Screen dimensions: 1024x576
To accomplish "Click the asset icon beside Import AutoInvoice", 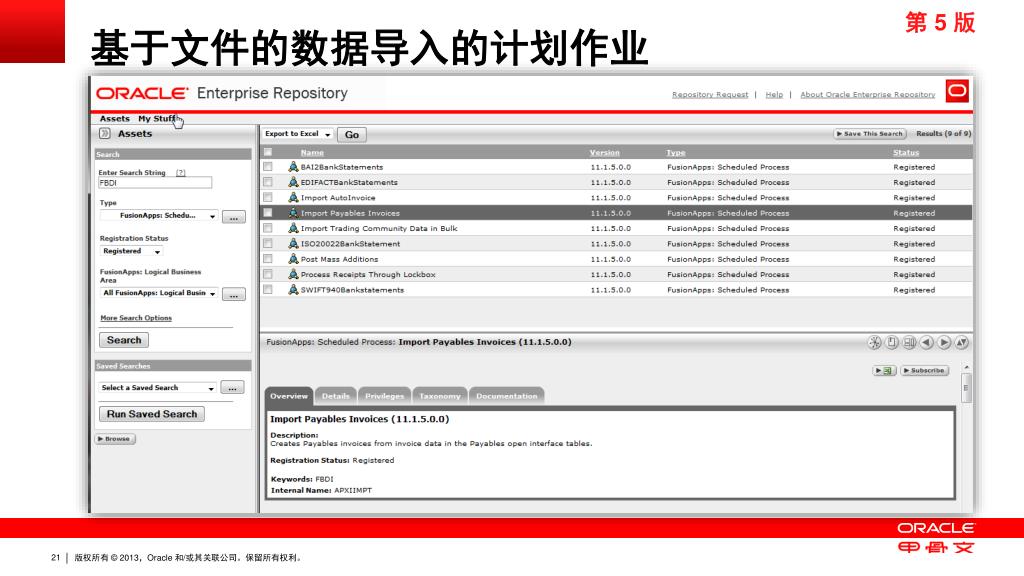I will (293, 197).
